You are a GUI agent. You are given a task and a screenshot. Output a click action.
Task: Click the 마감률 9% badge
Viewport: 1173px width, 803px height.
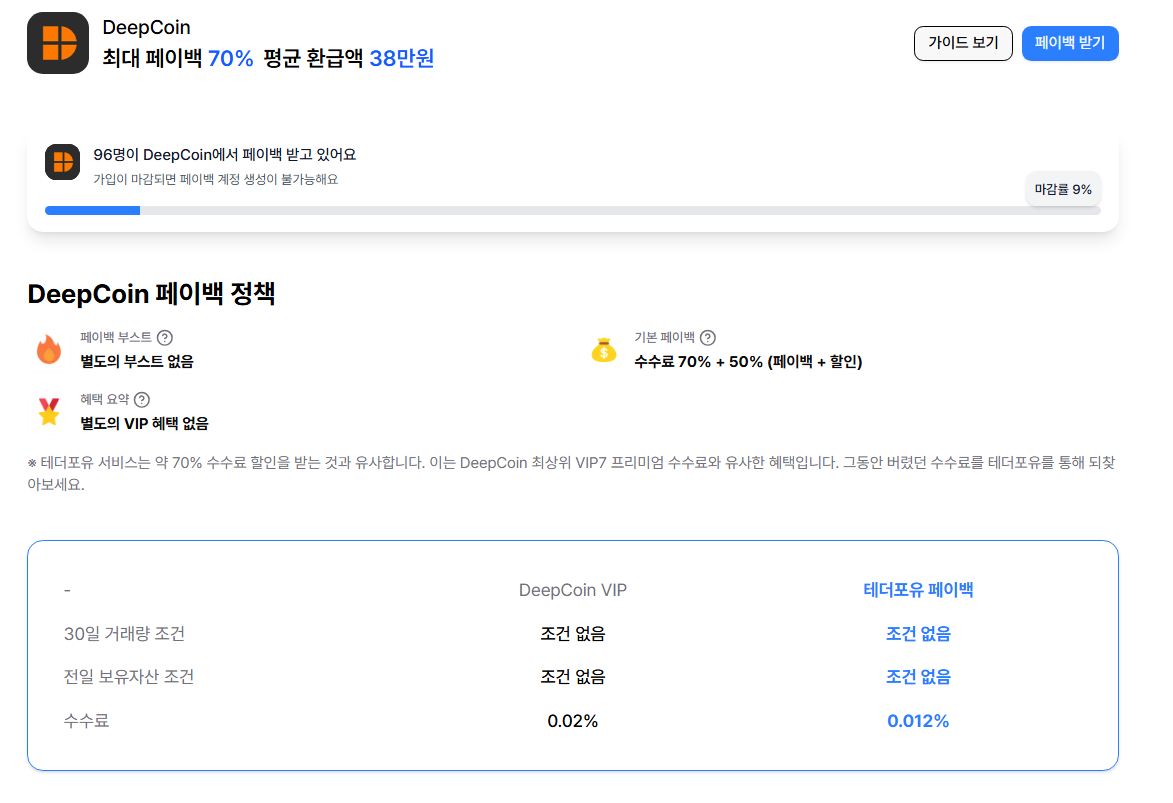tap(1063, 189)
